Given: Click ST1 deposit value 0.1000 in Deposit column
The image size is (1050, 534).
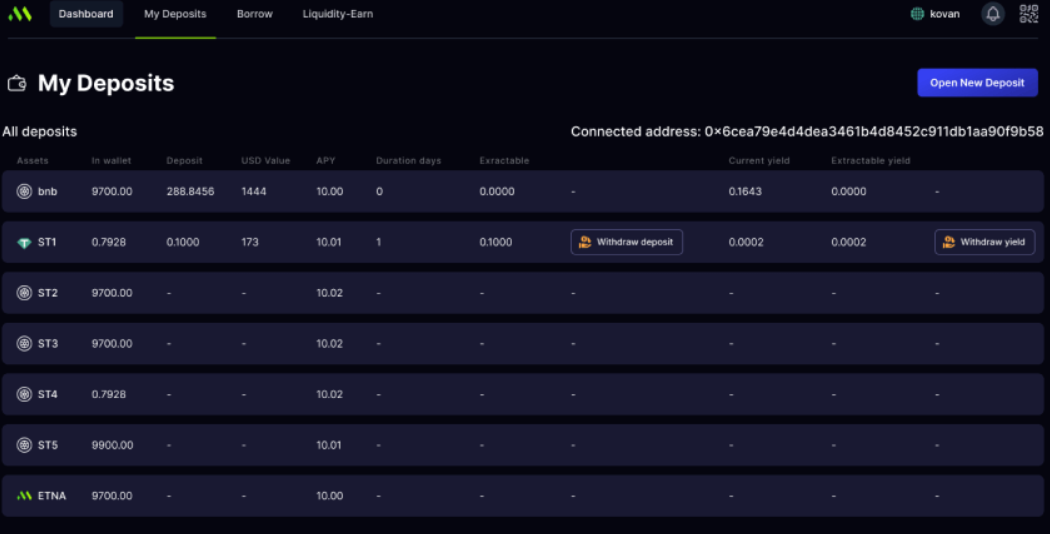Looking at the screenshot, I should click(183, 242).
